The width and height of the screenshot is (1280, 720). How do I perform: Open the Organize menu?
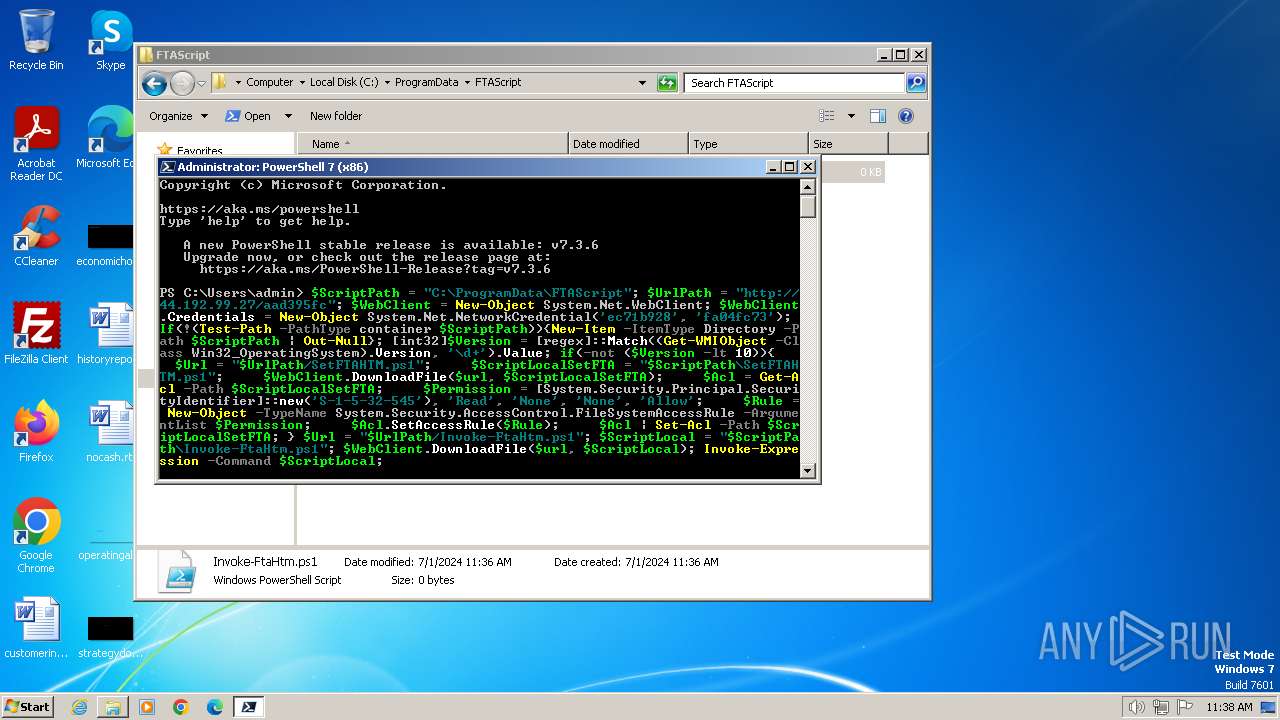tap(178, 116)
